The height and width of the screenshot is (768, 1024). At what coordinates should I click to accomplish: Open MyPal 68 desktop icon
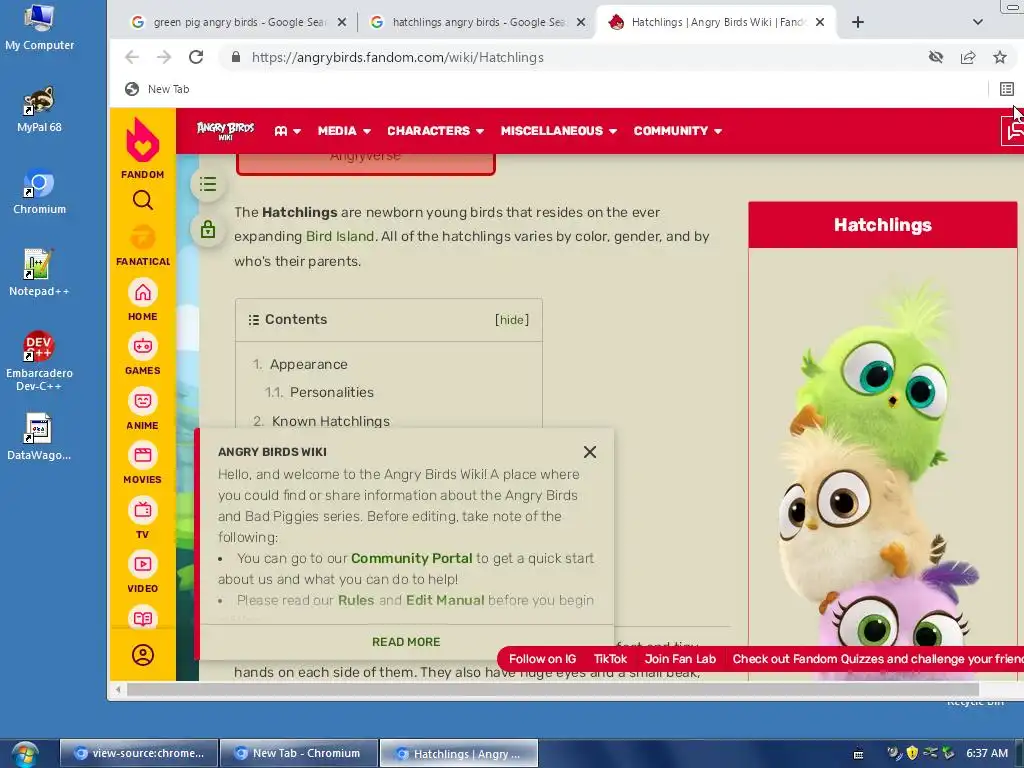(39, 110)
